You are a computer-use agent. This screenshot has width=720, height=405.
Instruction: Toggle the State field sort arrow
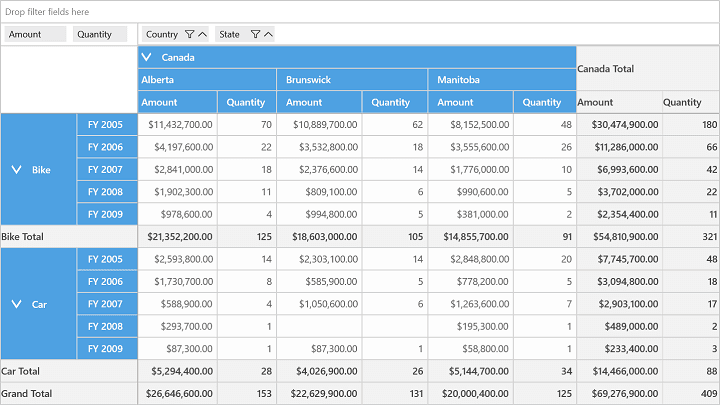tap(269, 34)
